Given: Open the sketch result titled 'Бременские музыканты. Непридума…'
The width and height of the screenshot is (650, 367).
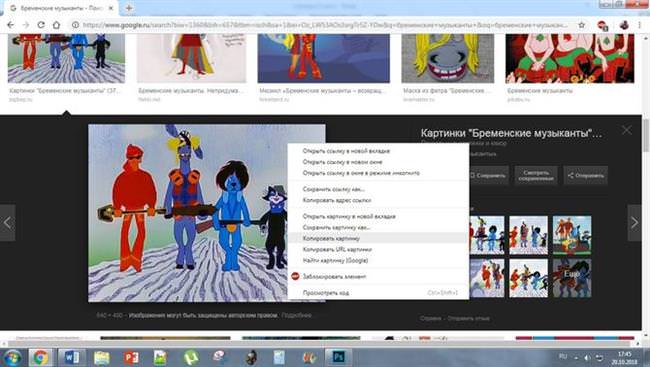Looking at the screenshot, I should tap(192, 58).
